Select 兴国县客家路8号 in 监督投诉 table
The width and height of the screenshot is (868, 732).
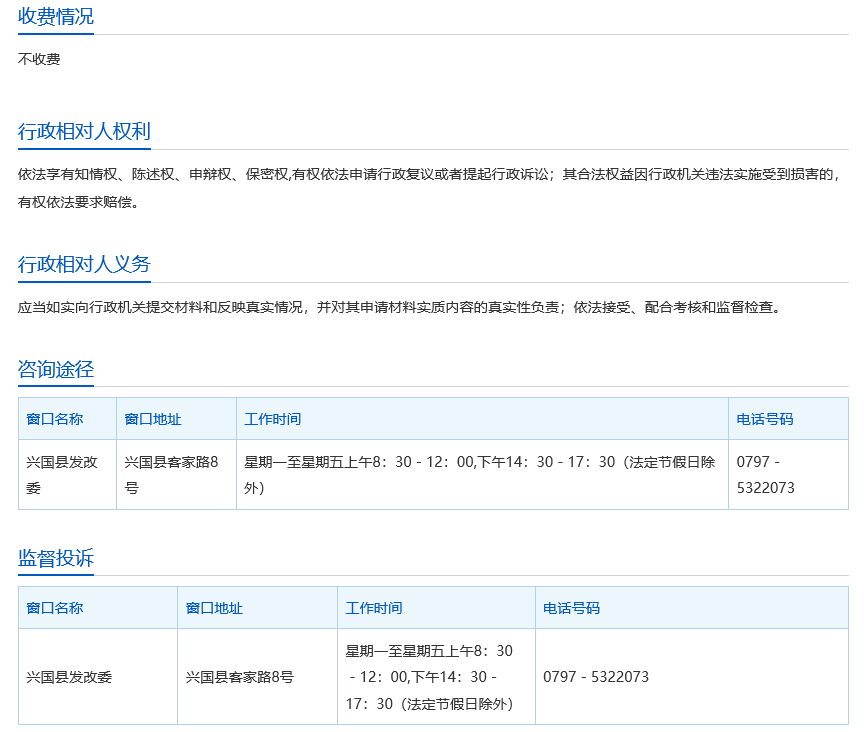(x=240, y=677)
